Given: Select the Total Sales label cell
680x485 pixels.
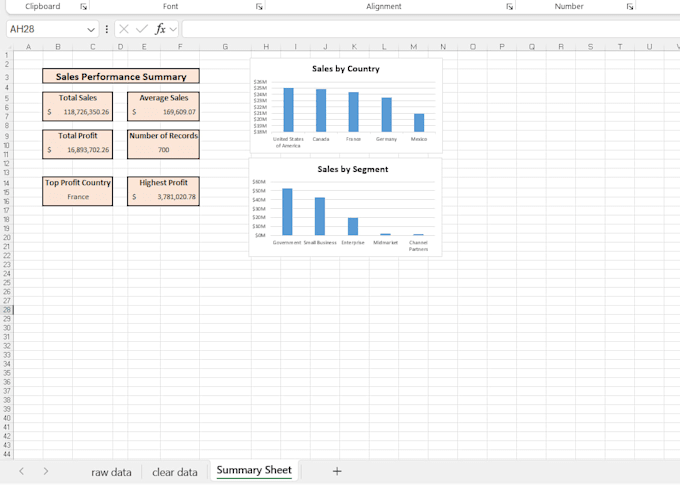Looking at the screenshot, I should click(78, 98).
